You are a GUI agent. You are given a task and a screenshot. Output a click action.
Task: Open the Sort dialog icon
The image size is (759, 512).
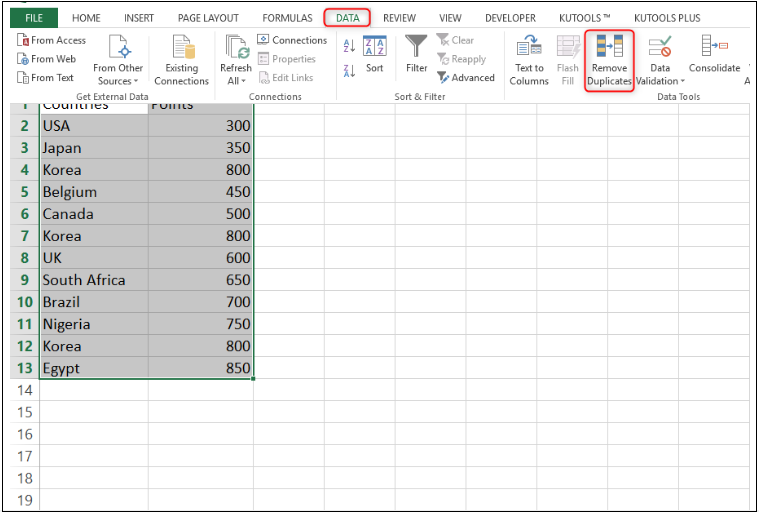tap(374, 46)
